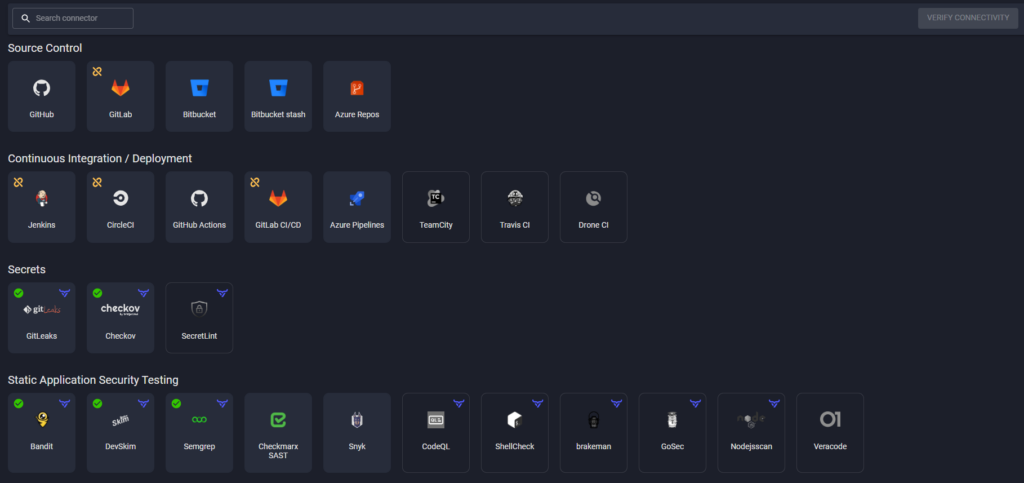The image size is (1024, 483).
Task: Click the green check badge on DevSkim
Action: 97,403
